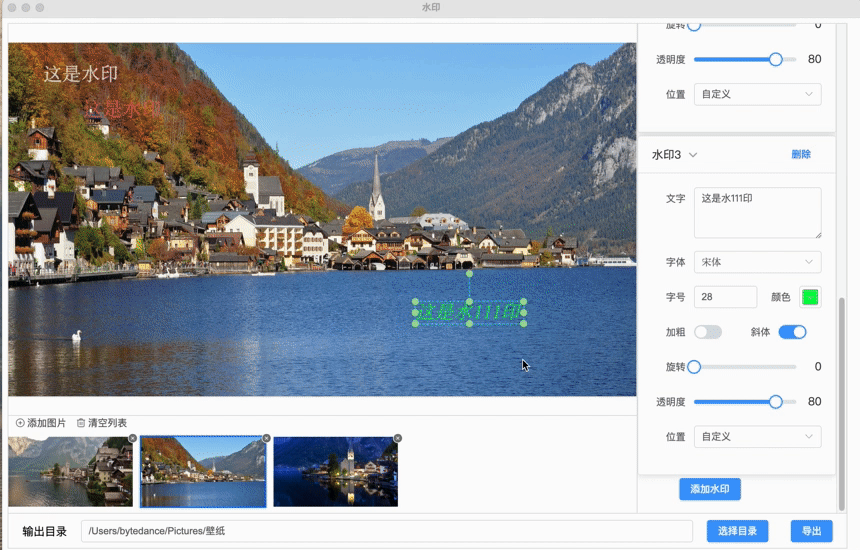Open the green 颜色 color swatch
This screenshot has height=550, width=860.
click(x=810, y=297)
